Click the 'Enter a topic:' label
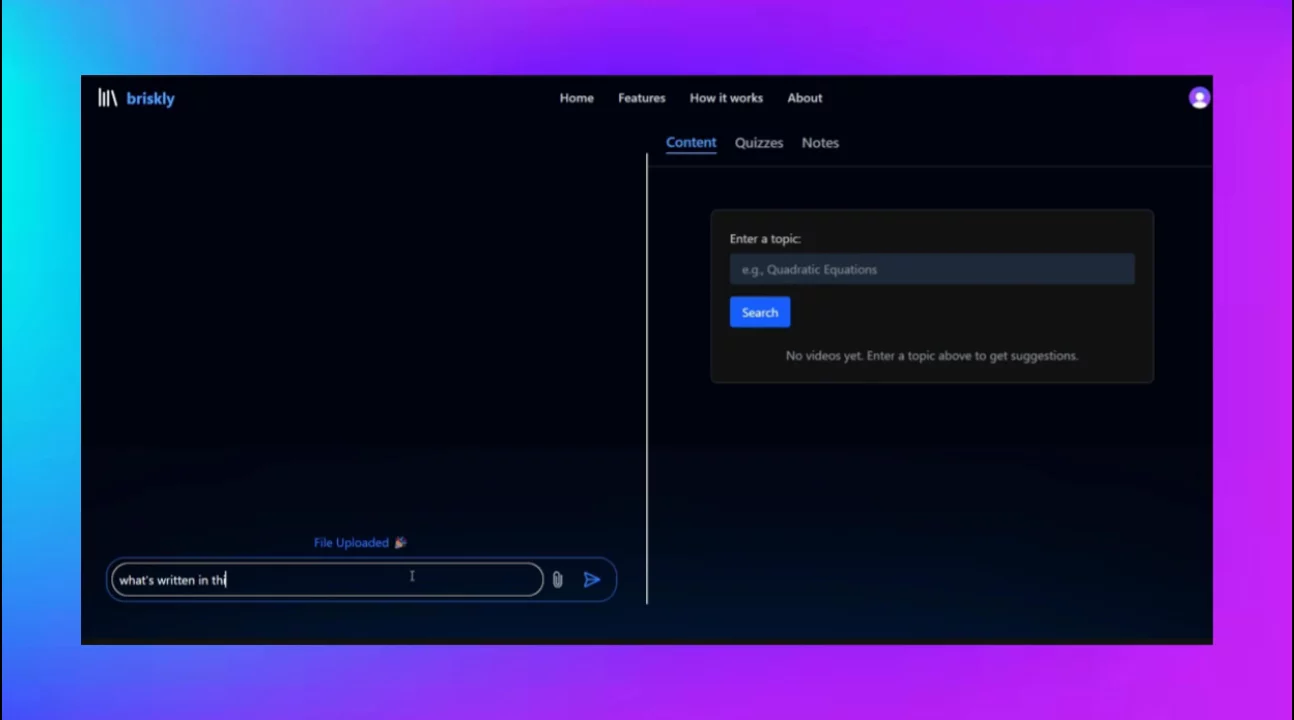Screen dimensions: 1294x720 pos(765,239)
